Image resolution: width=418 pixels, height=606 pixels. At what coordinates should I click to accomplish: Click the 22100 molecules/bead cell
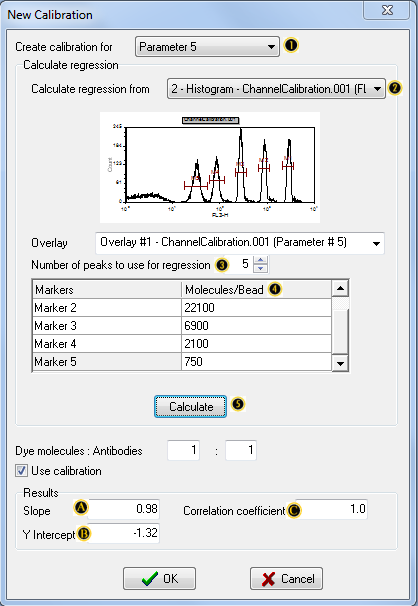point(257,308)
